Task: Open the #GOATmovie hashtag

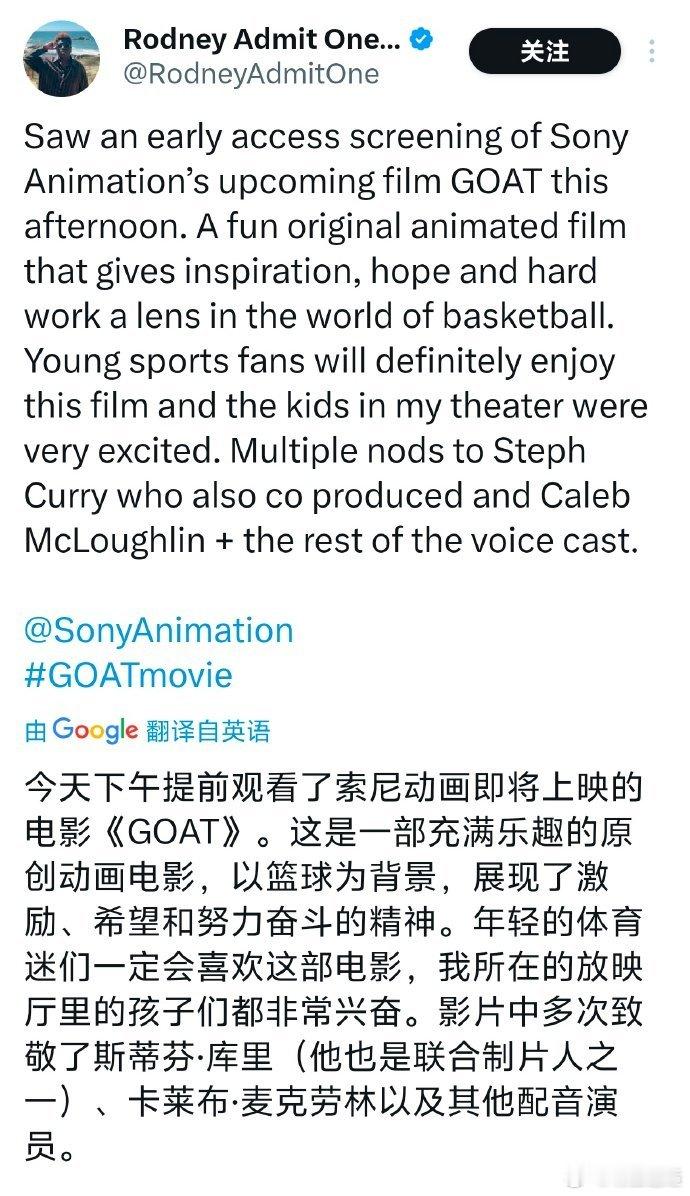Action: pyautogui.click(x=128, y=674)
